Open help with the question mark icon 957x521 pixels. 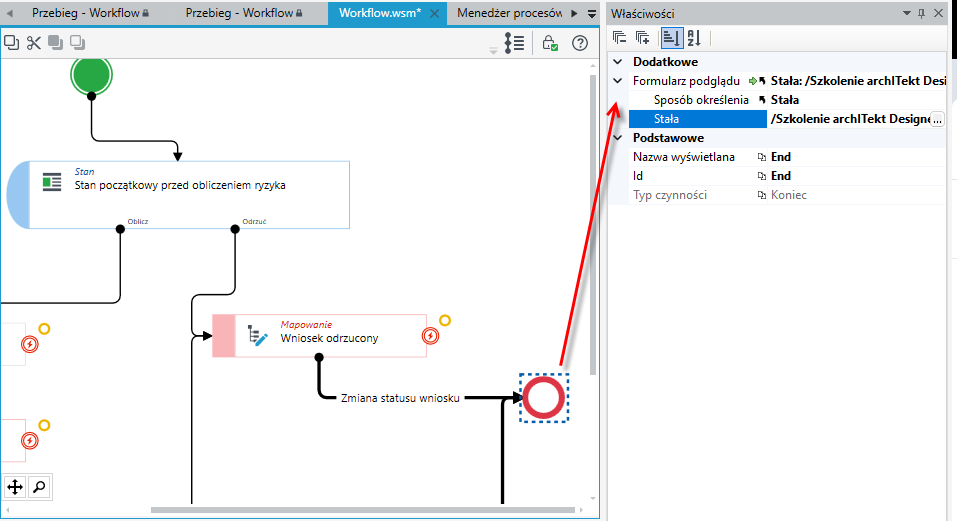580,43
